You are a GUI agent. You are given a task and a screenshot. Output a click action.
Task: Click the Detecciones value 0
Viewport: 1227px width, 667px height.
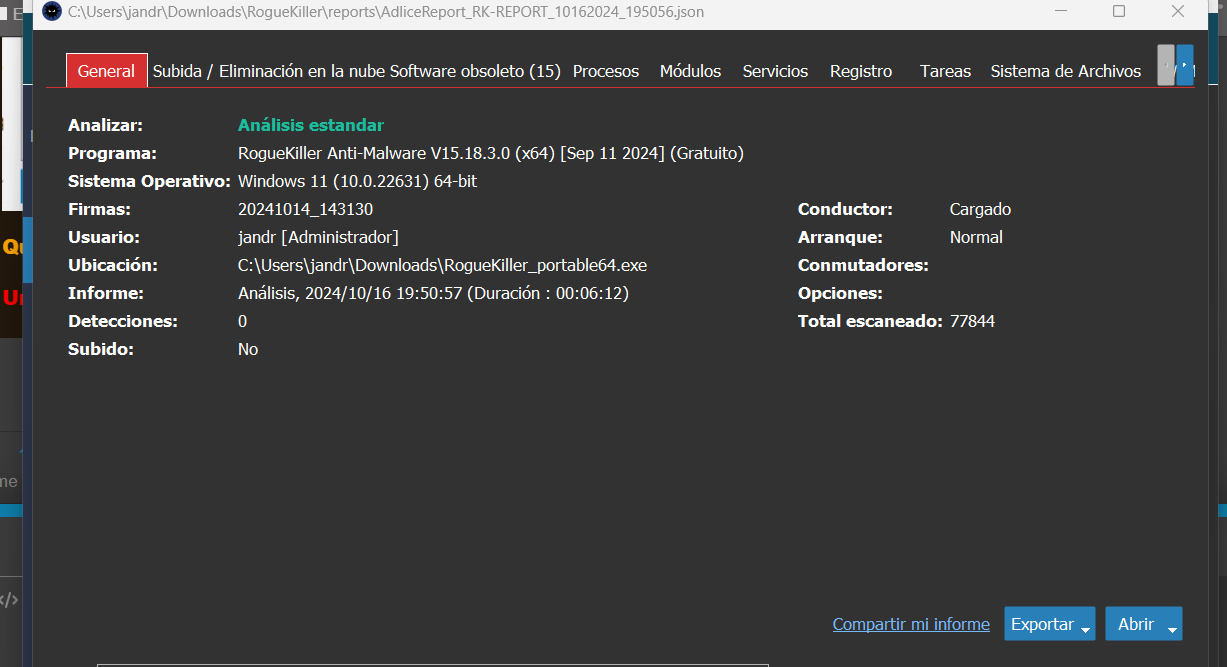(x=242, y=321)
